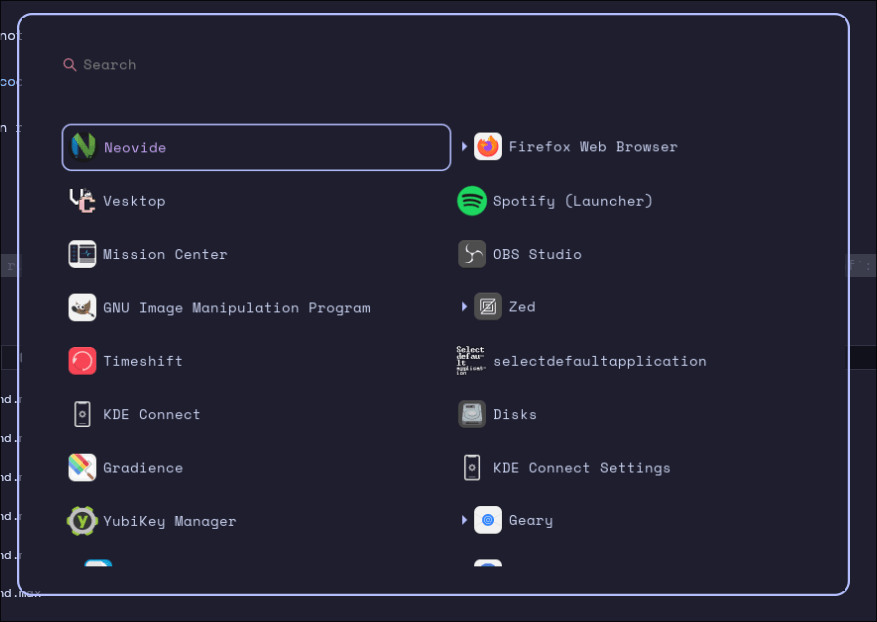Image resolution: width=877 pixels, height=622 pixels.
Task: Select the OBS Studio icon
Action: point(471,254)
